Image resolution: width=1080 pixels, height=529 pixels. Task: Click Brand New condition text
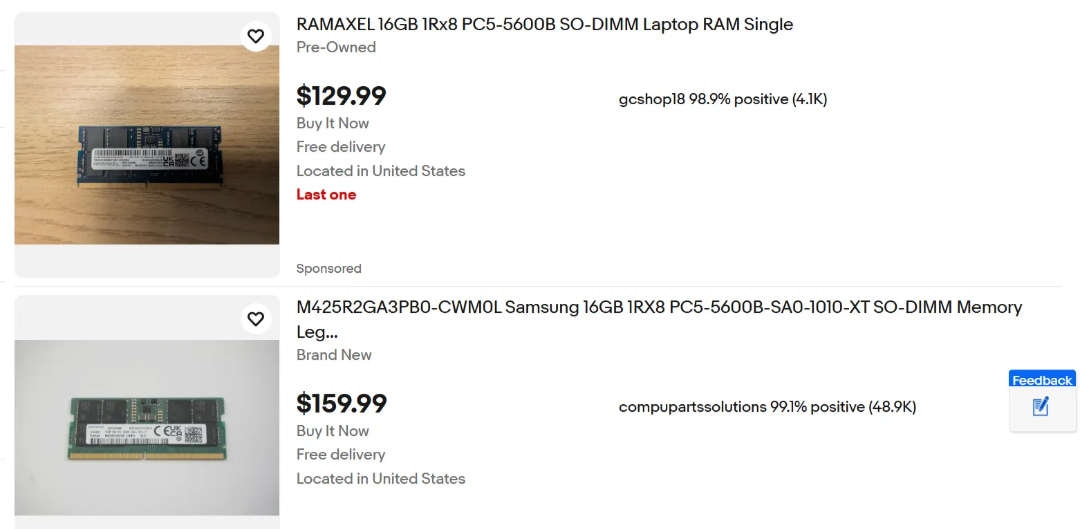point(334,355)
